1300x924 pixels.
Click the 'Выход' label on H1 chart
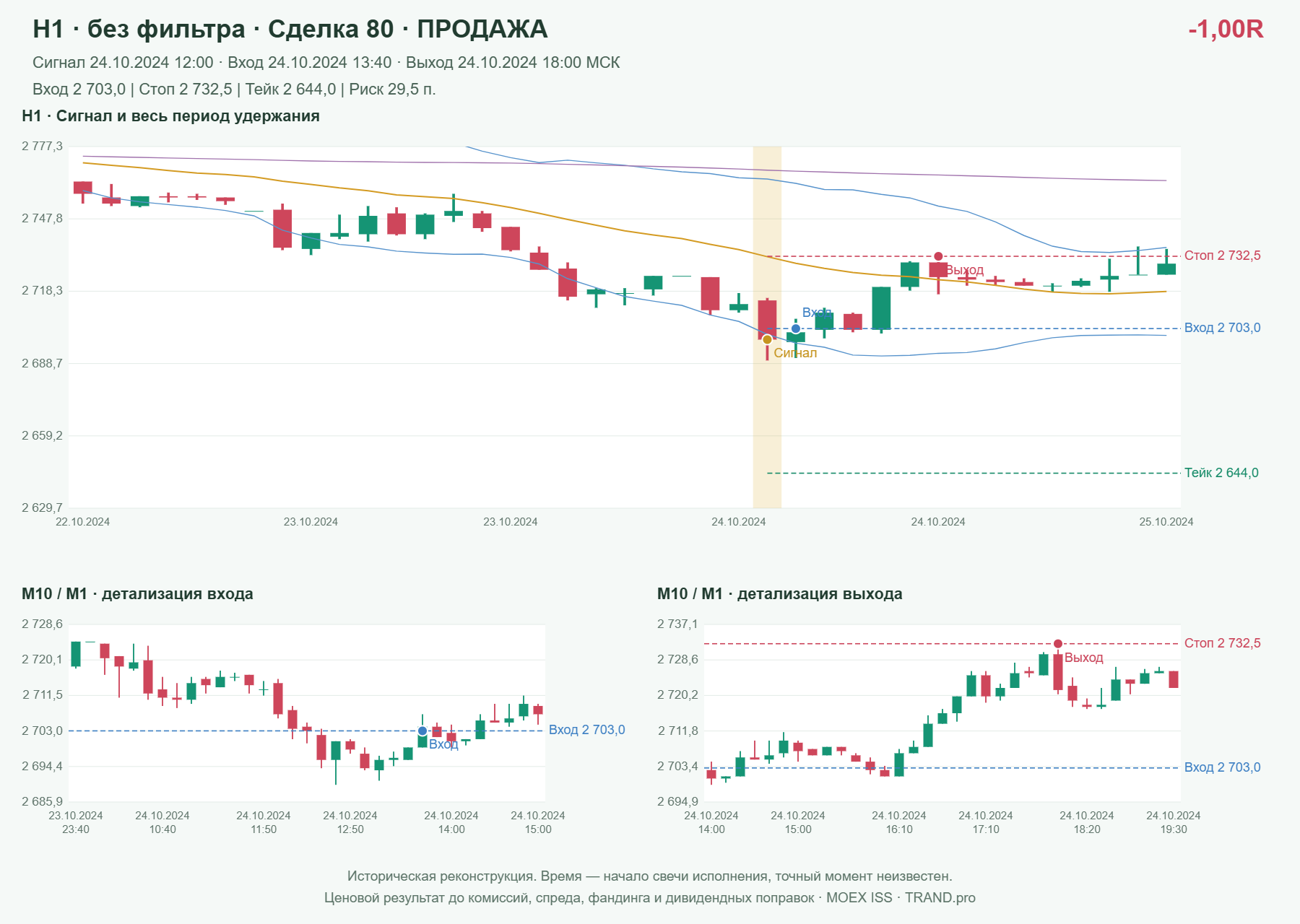[965, 270]
